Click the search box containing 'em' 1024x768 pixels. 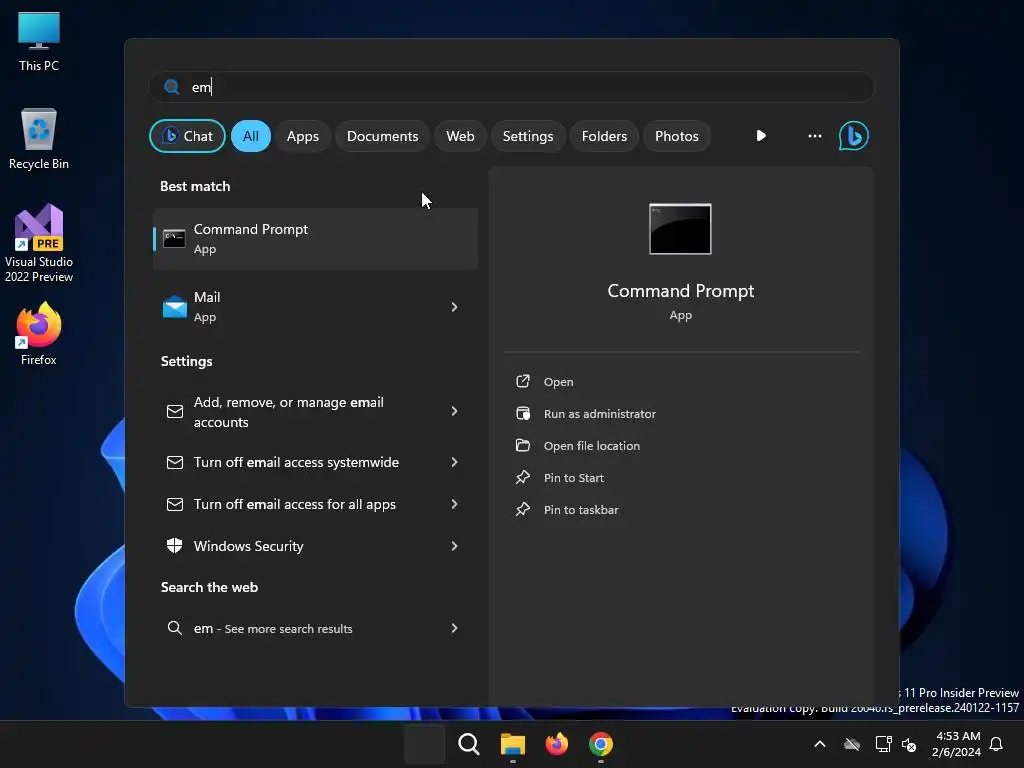[x=512, y=87]
